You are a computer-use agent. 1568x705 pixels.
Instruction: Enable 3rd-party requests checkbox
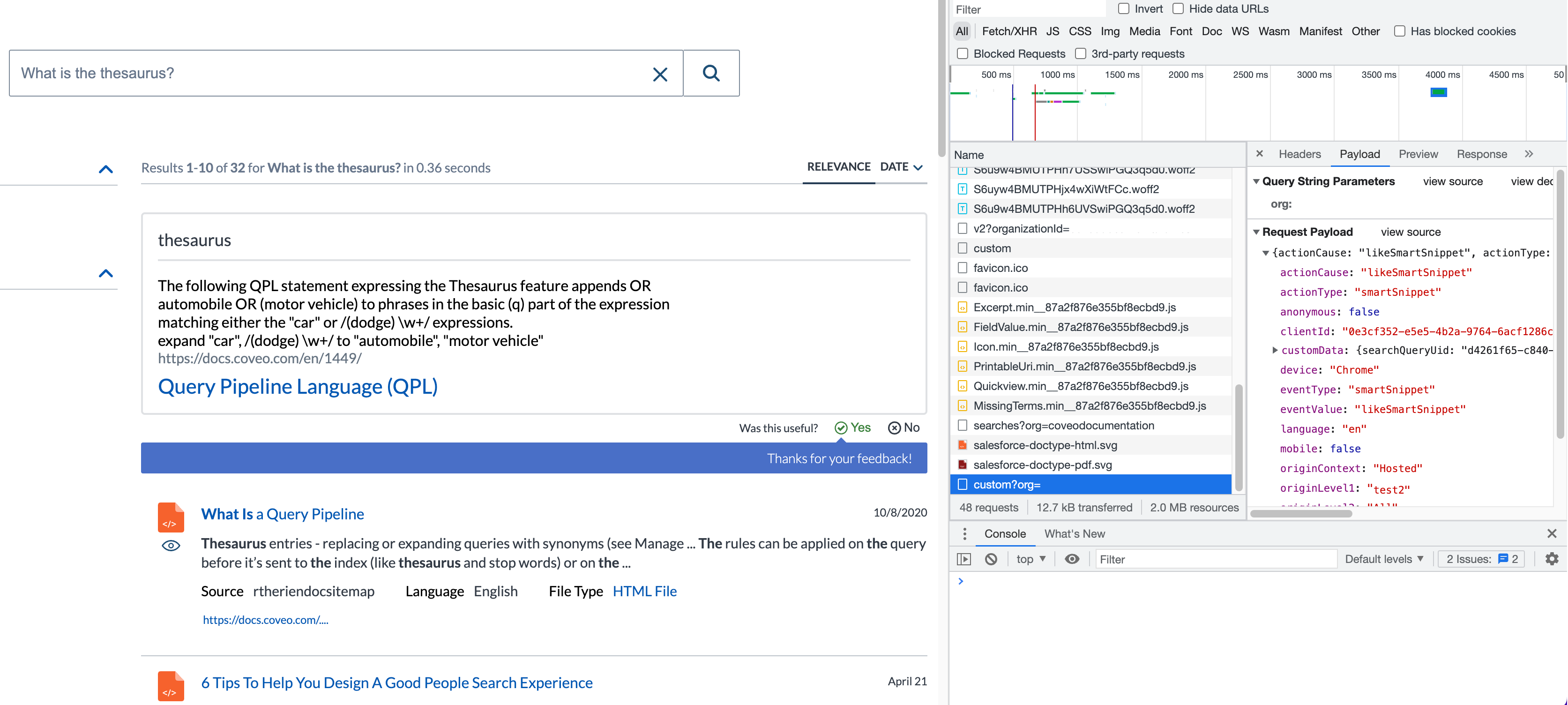click(1081, 53)
